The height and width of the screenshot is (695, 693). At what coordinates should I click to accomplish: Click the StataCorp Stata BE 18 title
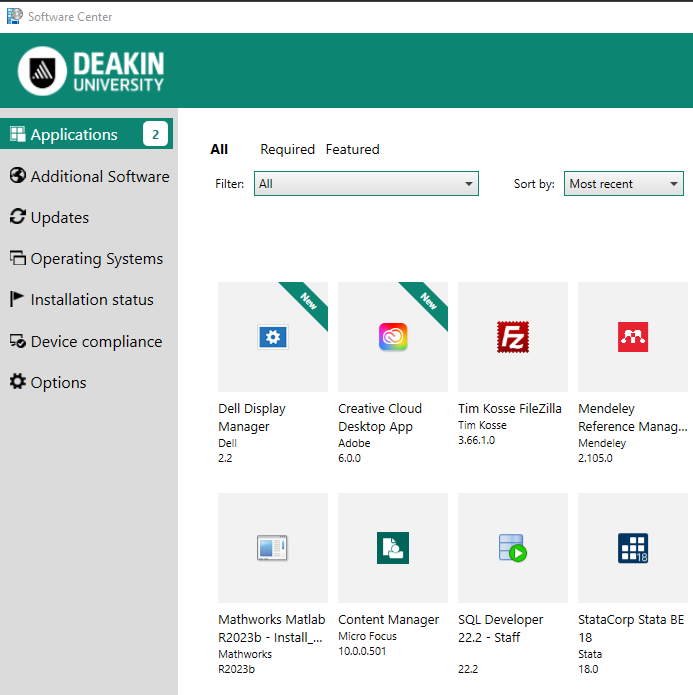coord(631,629)
